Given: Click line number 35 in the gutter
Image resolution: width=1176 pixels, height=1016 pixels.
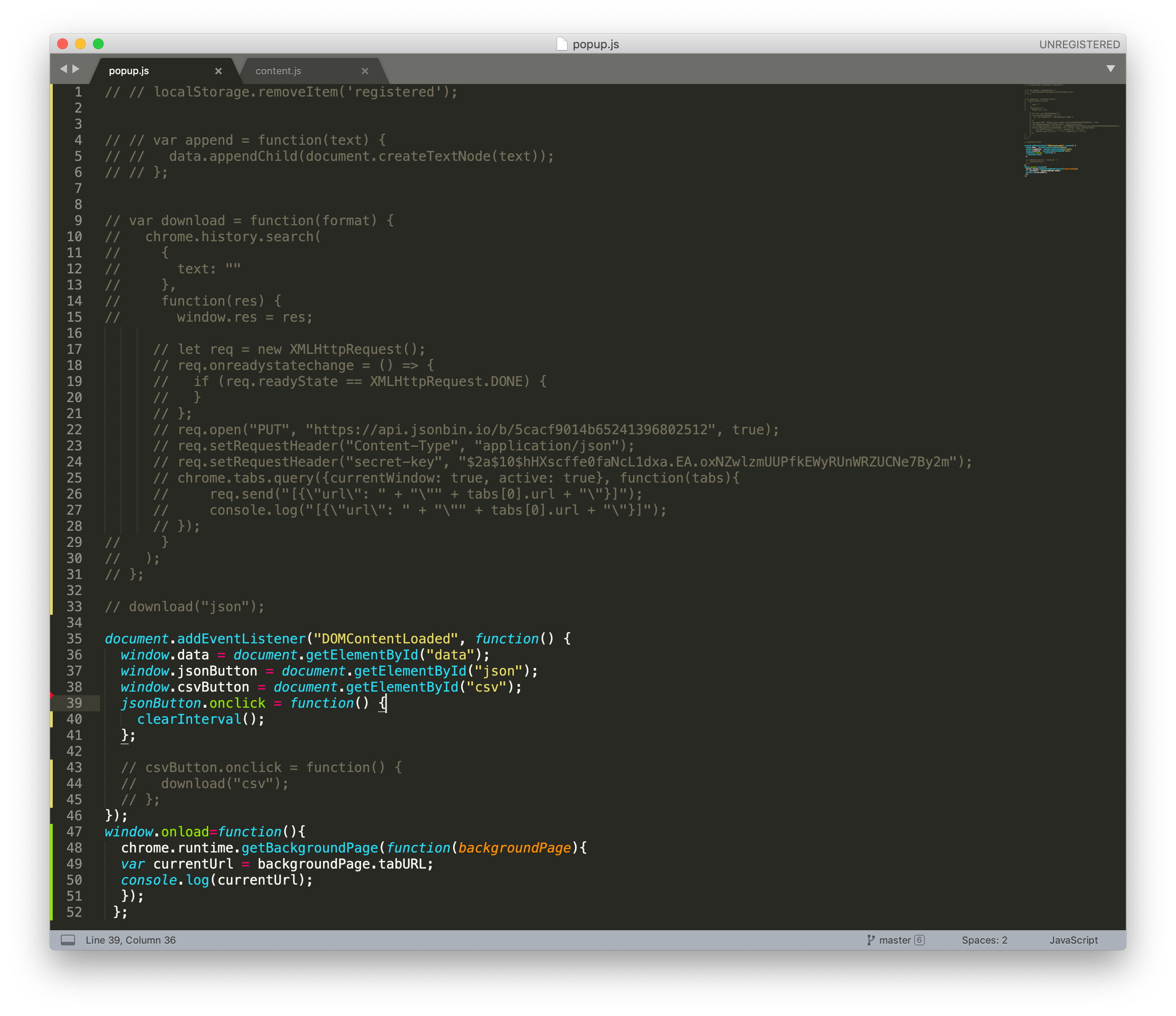Looking at the screenshot, I should 74,638.
